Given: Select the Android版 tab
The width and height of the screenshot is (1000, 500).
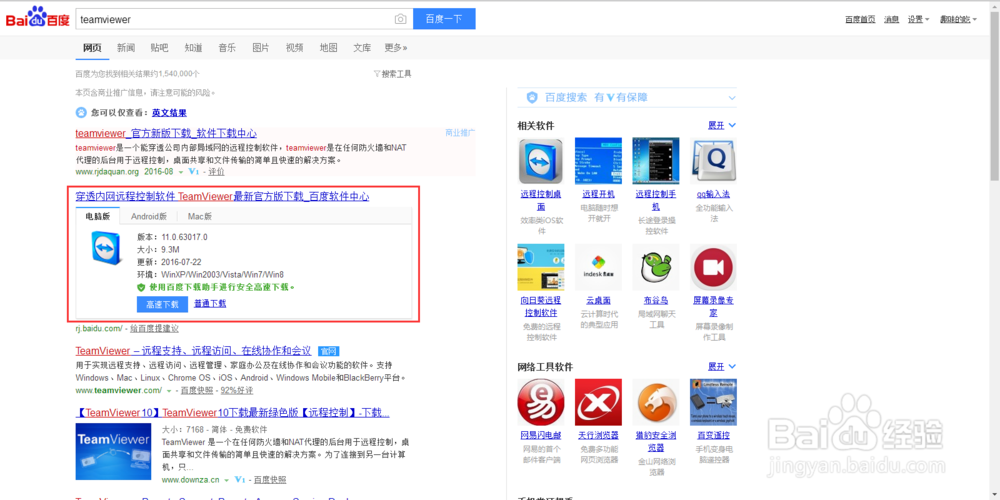Looking at the screenshot, I should click(149, 216).
